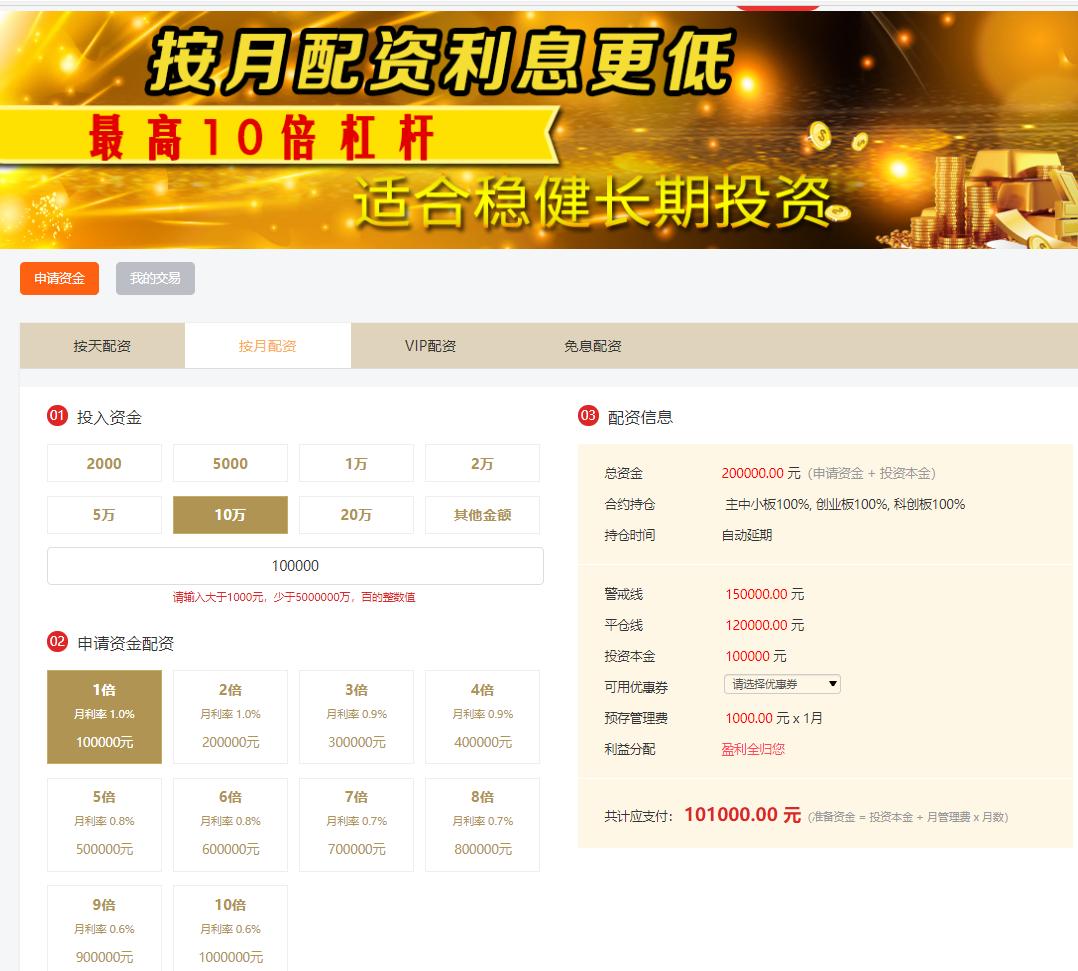
Task: Select the 5000 investment amount
Action: [x=229, y=463]
